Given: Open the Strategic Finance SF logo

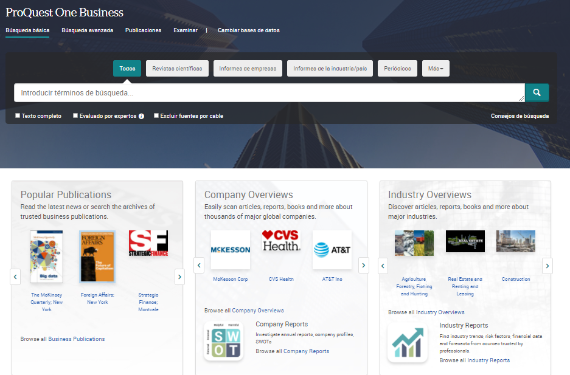Looking at the screenshot, I should tap(148, 243).
